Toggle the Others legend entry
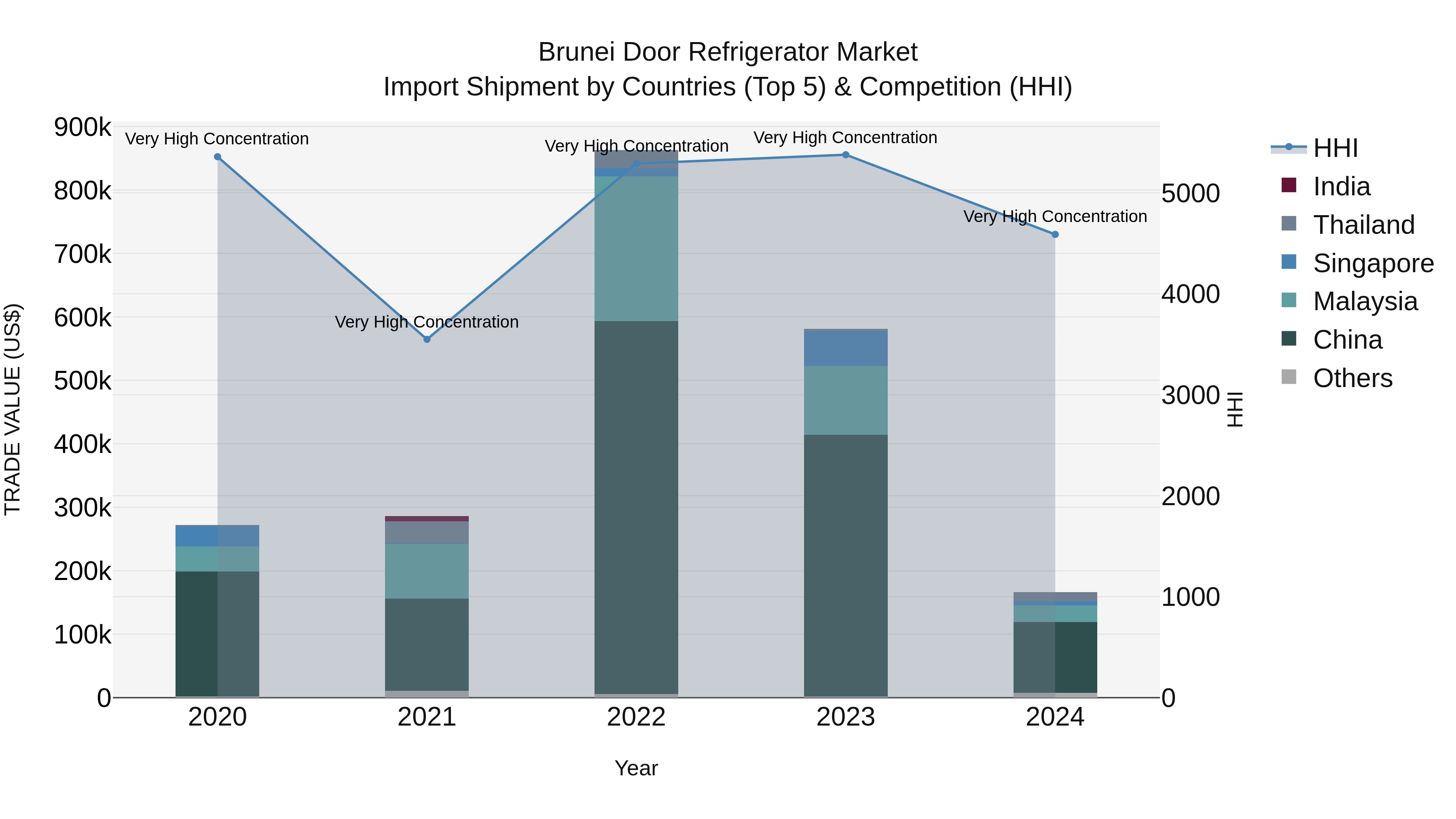Image resolution: width=1456 pixels, height=819 pixels. pos(1337,378)
